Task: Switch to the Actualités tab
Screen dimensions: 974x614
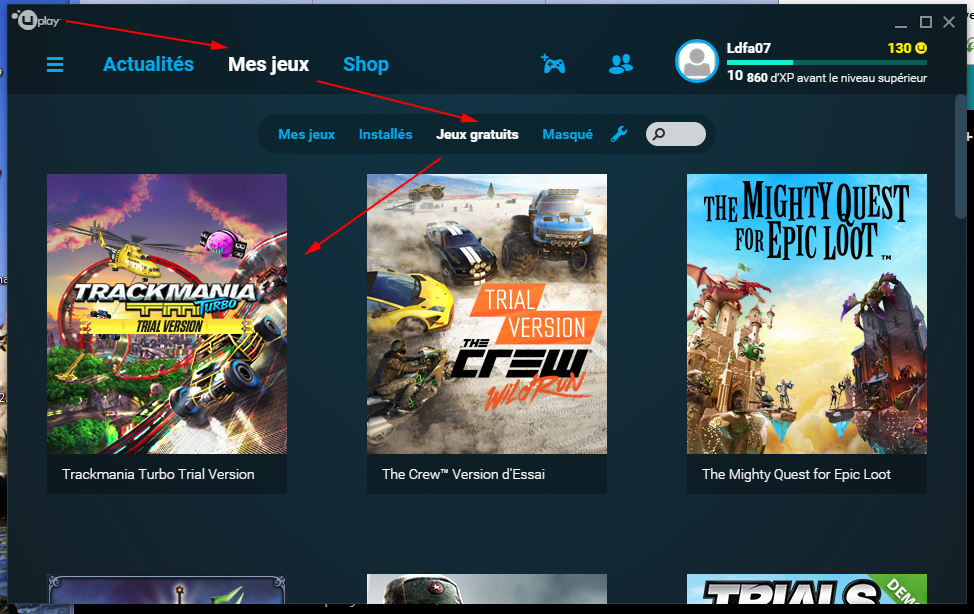Action: tap(148, 64)
